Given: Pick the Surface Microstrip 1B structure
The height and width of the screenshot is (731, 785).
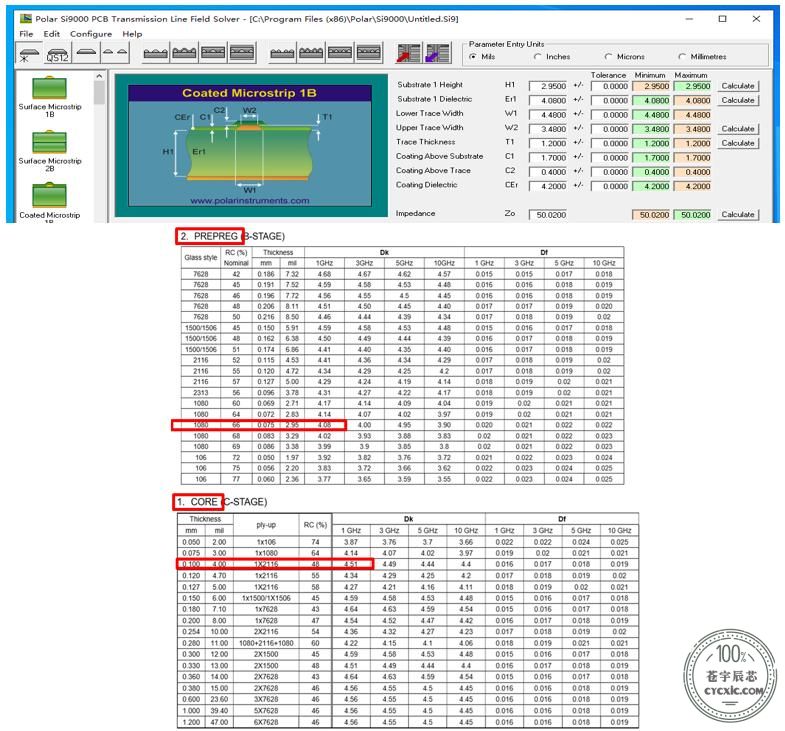Looking at the screenshot, I should tap(50, 97).
